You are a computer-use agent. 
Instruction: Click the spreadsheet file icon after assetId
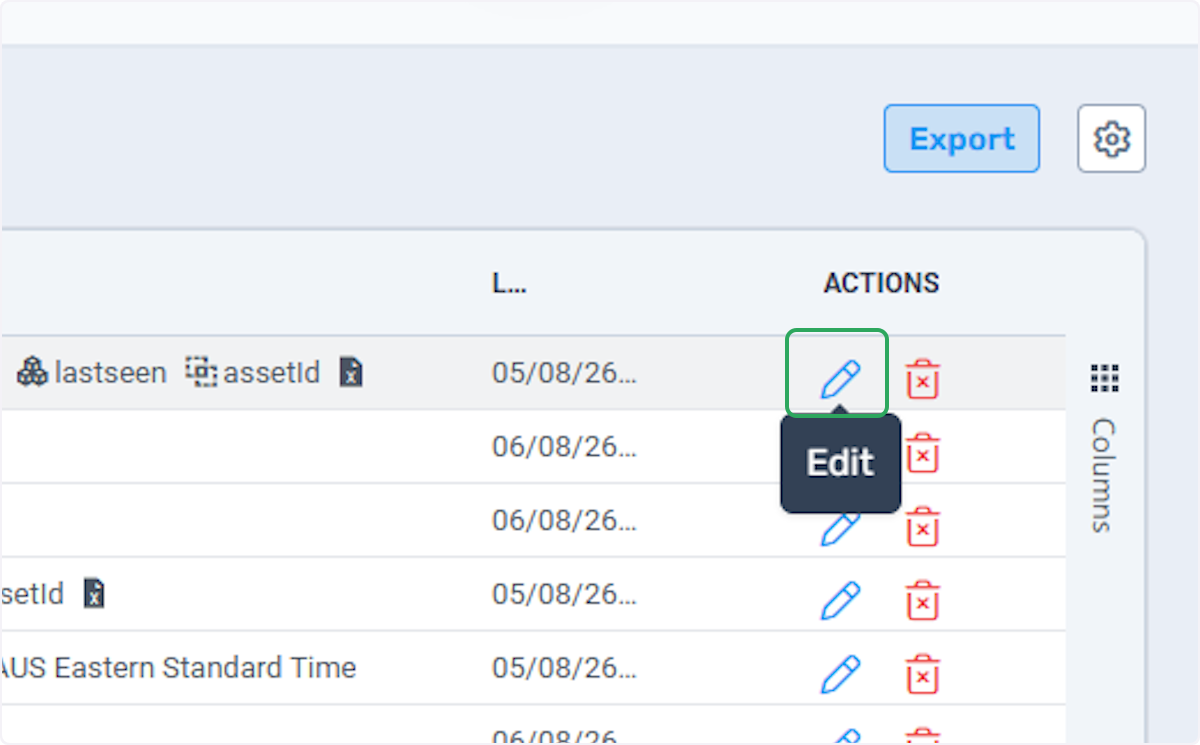click(x=350, y=373)
